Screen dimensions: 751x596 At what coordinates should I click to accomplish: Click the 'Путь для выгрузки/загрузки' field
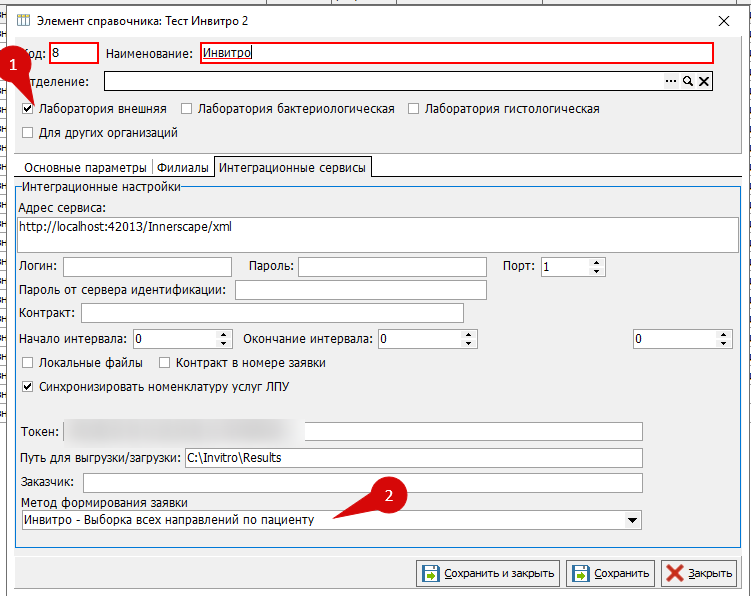point(412,458)
